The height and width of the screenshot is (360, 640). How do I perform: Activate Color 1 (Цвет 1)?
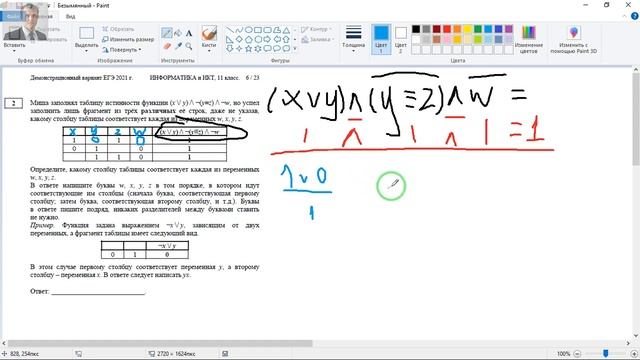coord(381,39)
